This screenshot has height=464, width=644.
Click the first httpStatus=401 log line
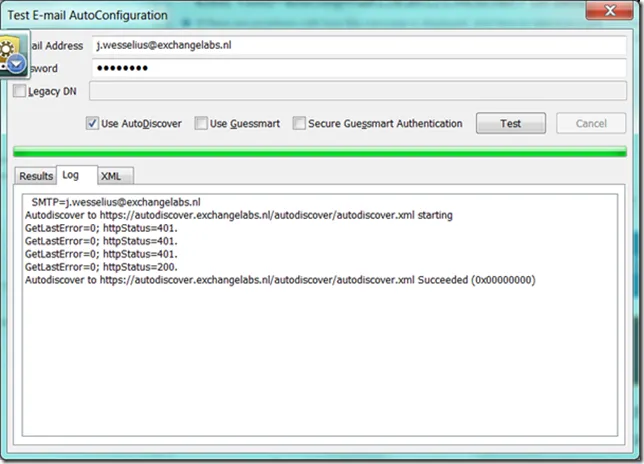[101, 228]
